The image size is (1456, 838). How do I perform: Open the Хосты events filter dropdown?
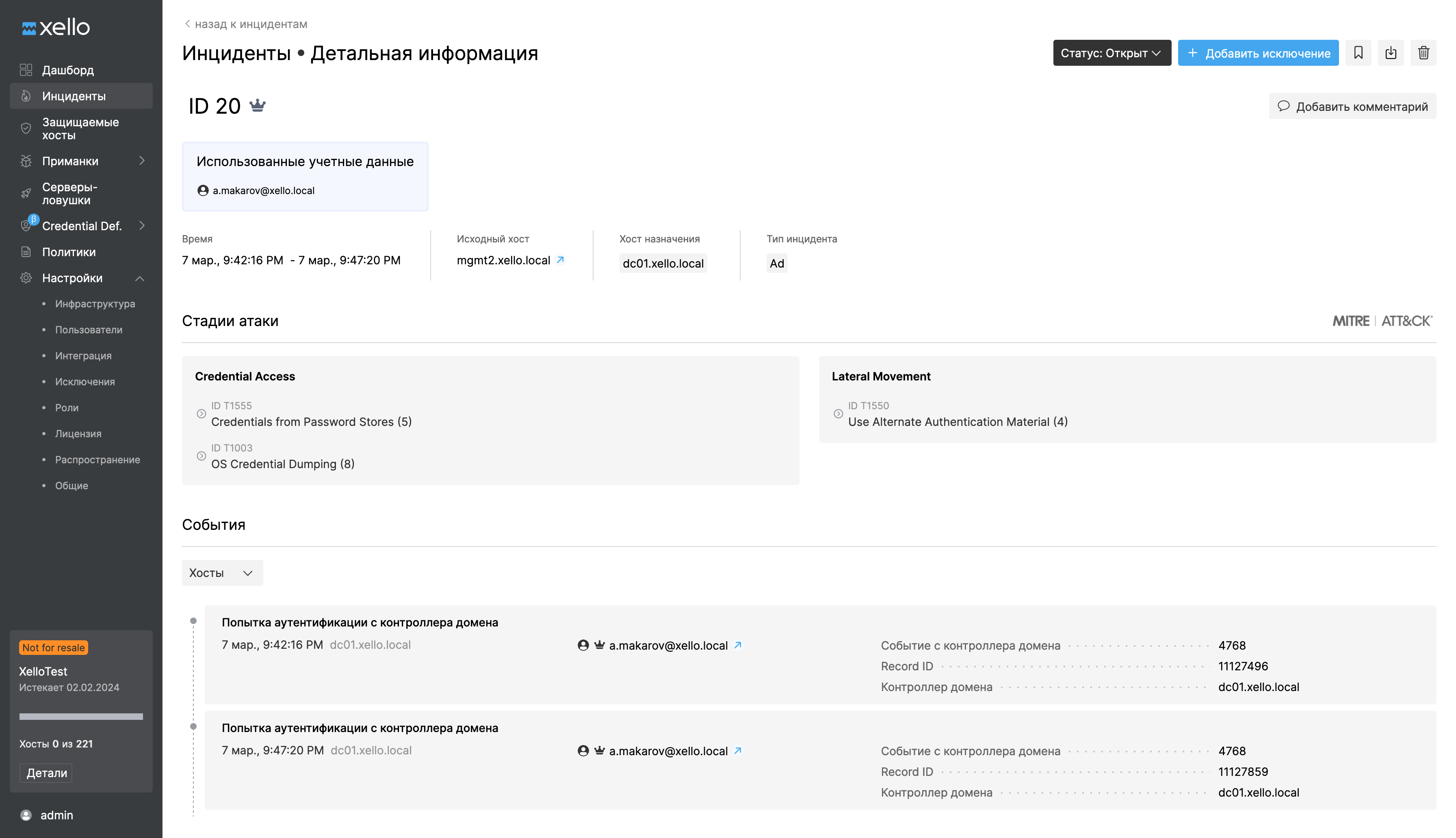222,572
